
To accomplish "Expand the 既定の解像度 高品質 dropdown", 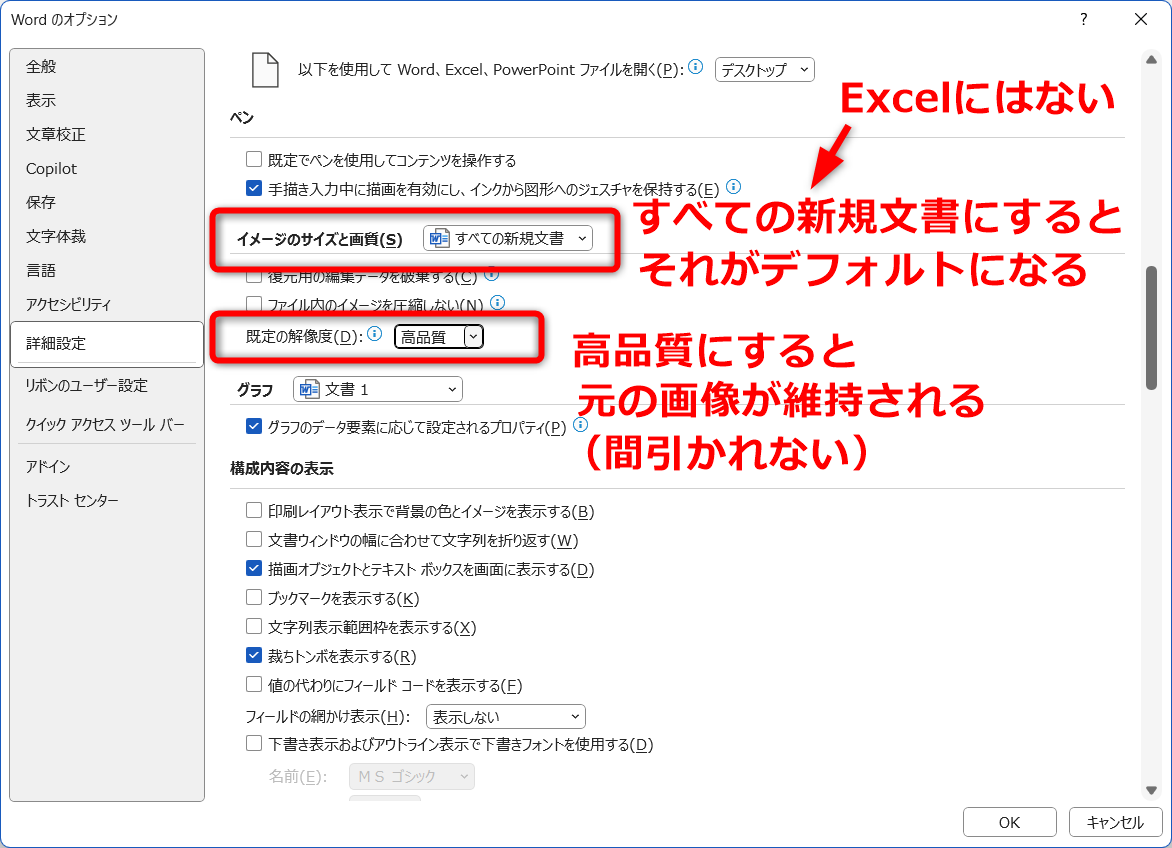I will (x=474, y=337).
